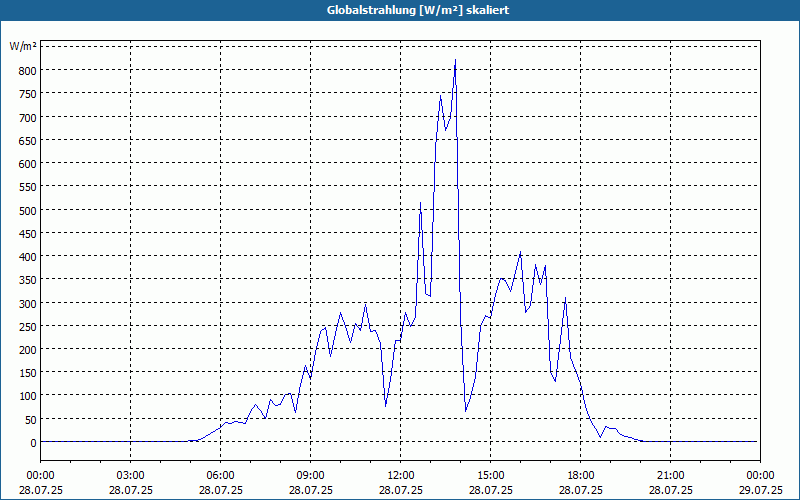The width and height of the screenshot is (800, 500).
Task: Click the 450 y-axis value
Action: click(28, 233)
